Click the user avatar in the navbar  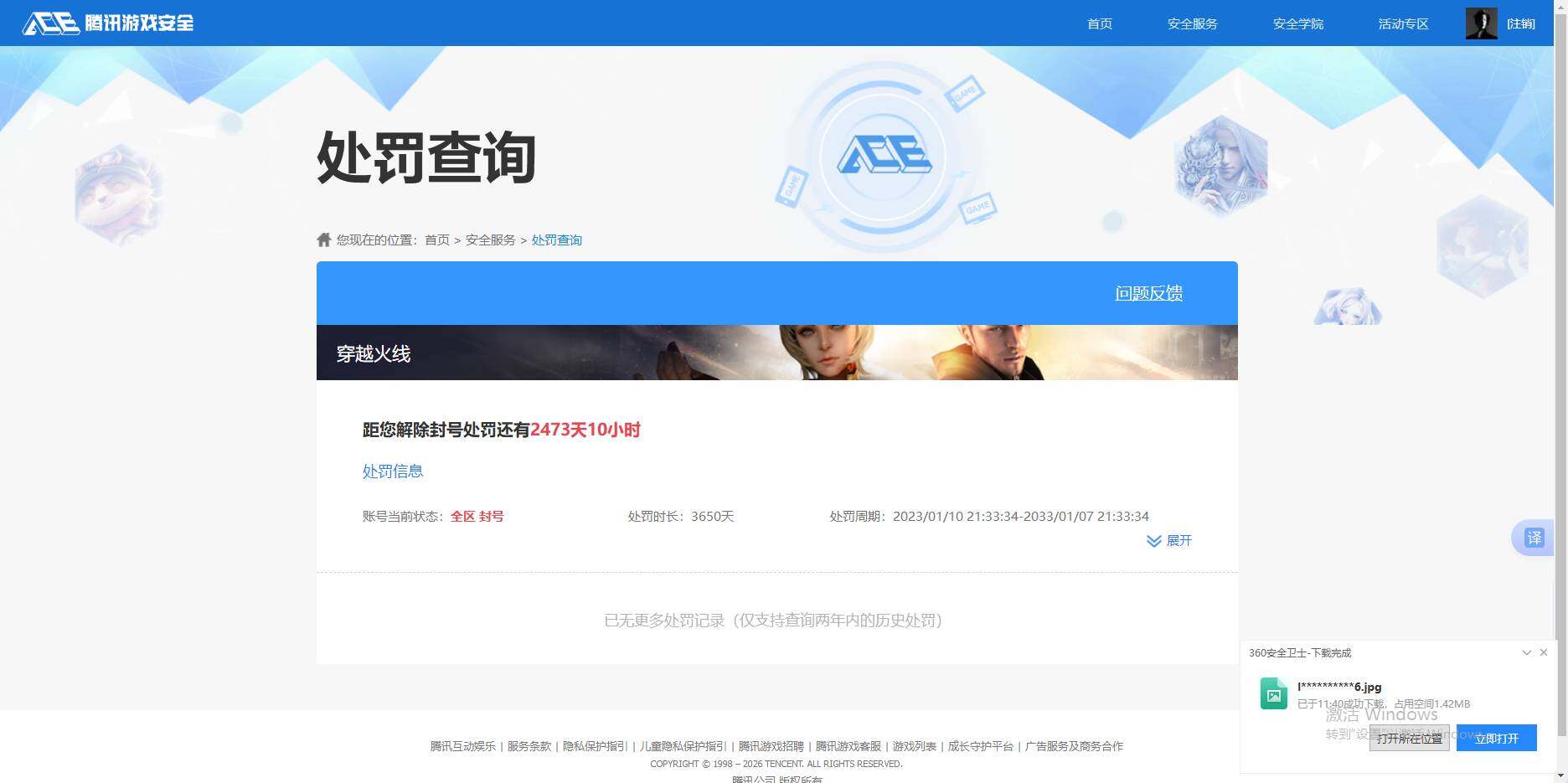[x=1481, y=23]
